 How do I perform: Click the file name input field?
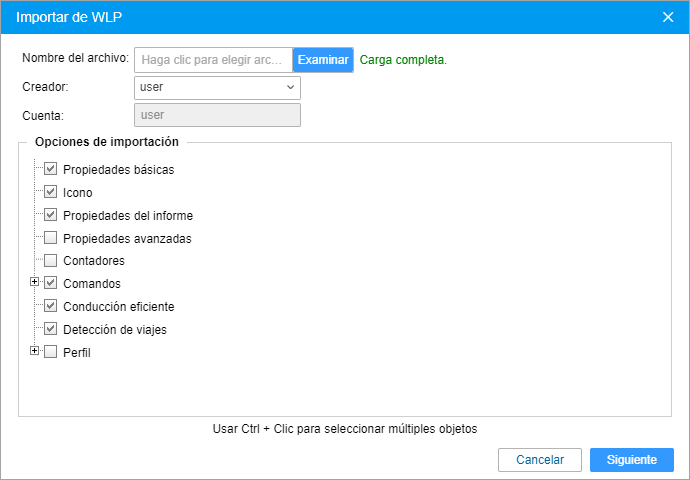coord(213,60)
